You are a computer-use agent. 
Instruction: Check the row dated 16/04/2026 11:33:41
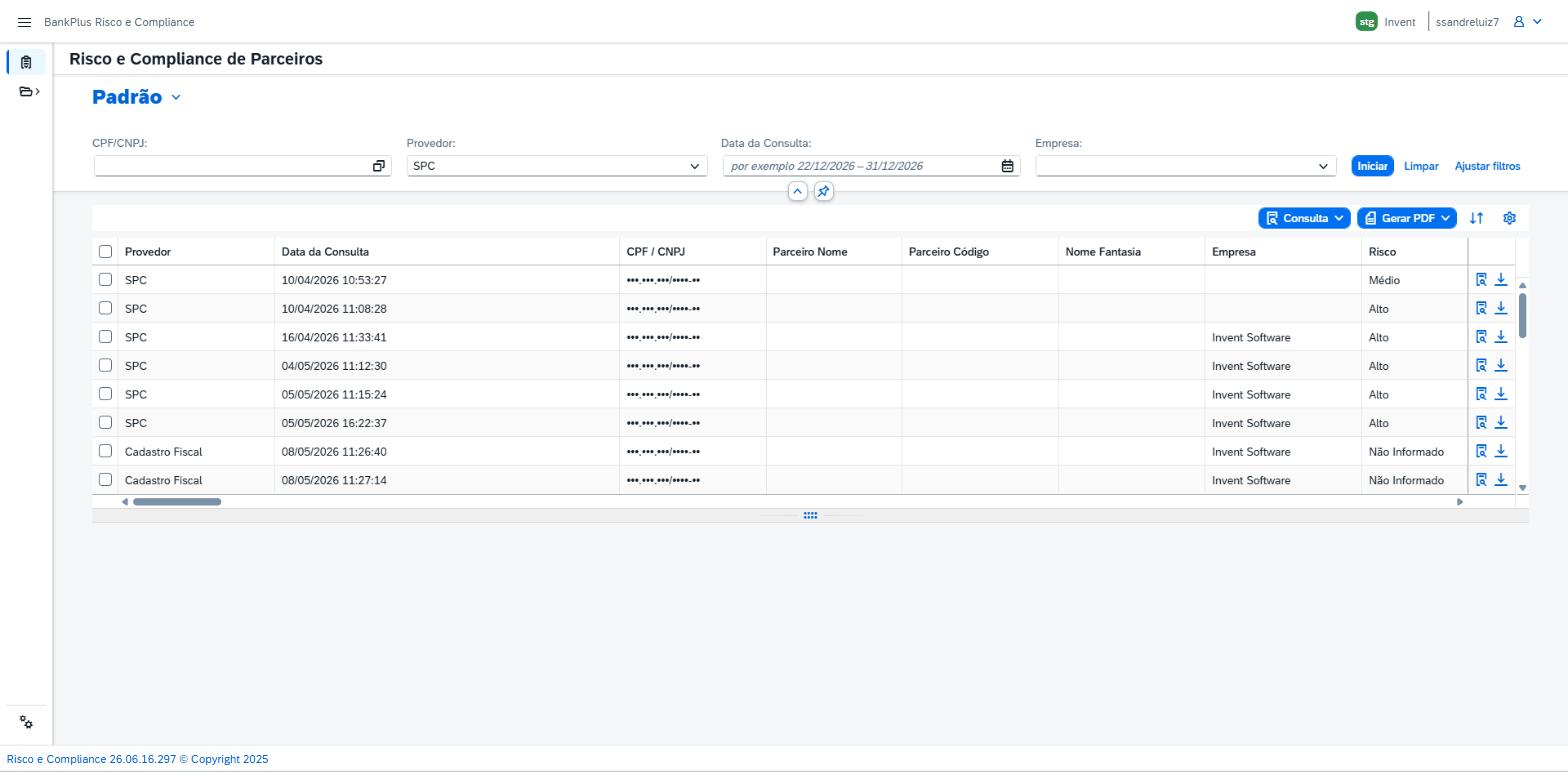(105, 336)
